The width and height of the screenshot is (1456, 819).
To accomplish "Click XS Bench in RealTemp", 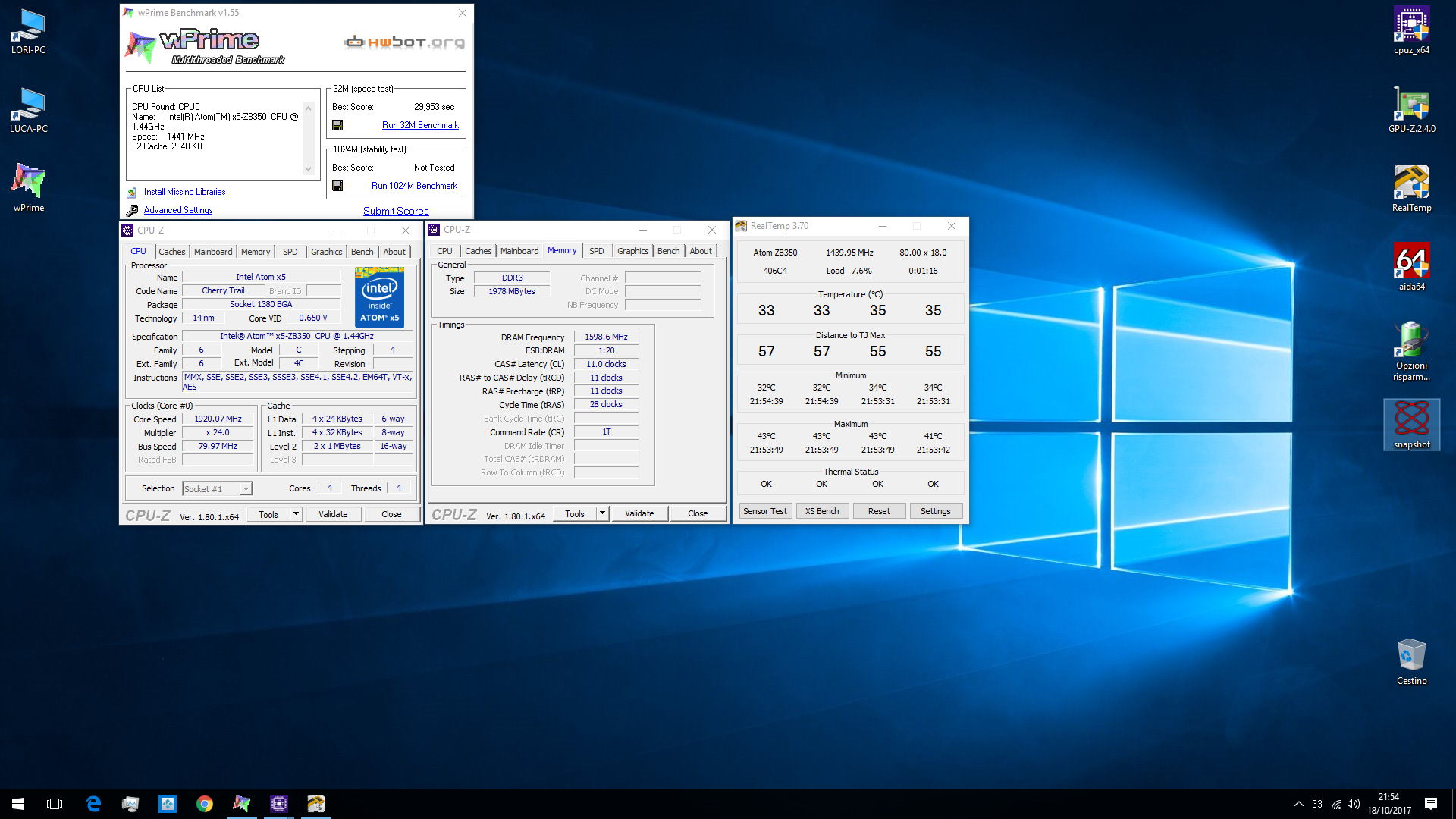I will pos(822,511).
